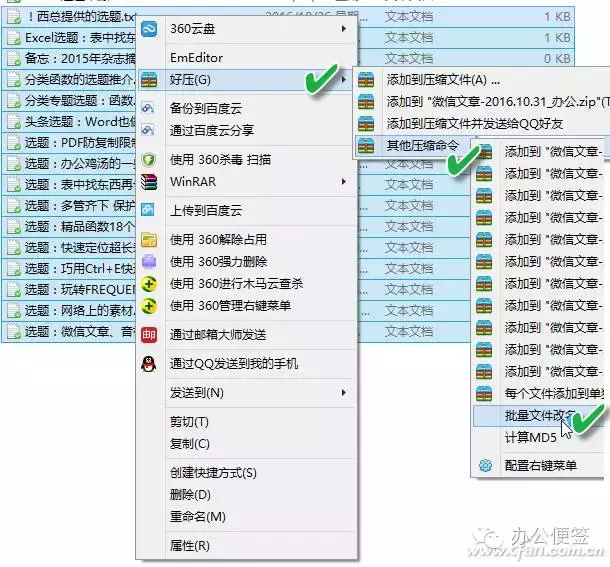Select 使用 360管理右键菜单
The image size is (610, 567).
point(230,306)
